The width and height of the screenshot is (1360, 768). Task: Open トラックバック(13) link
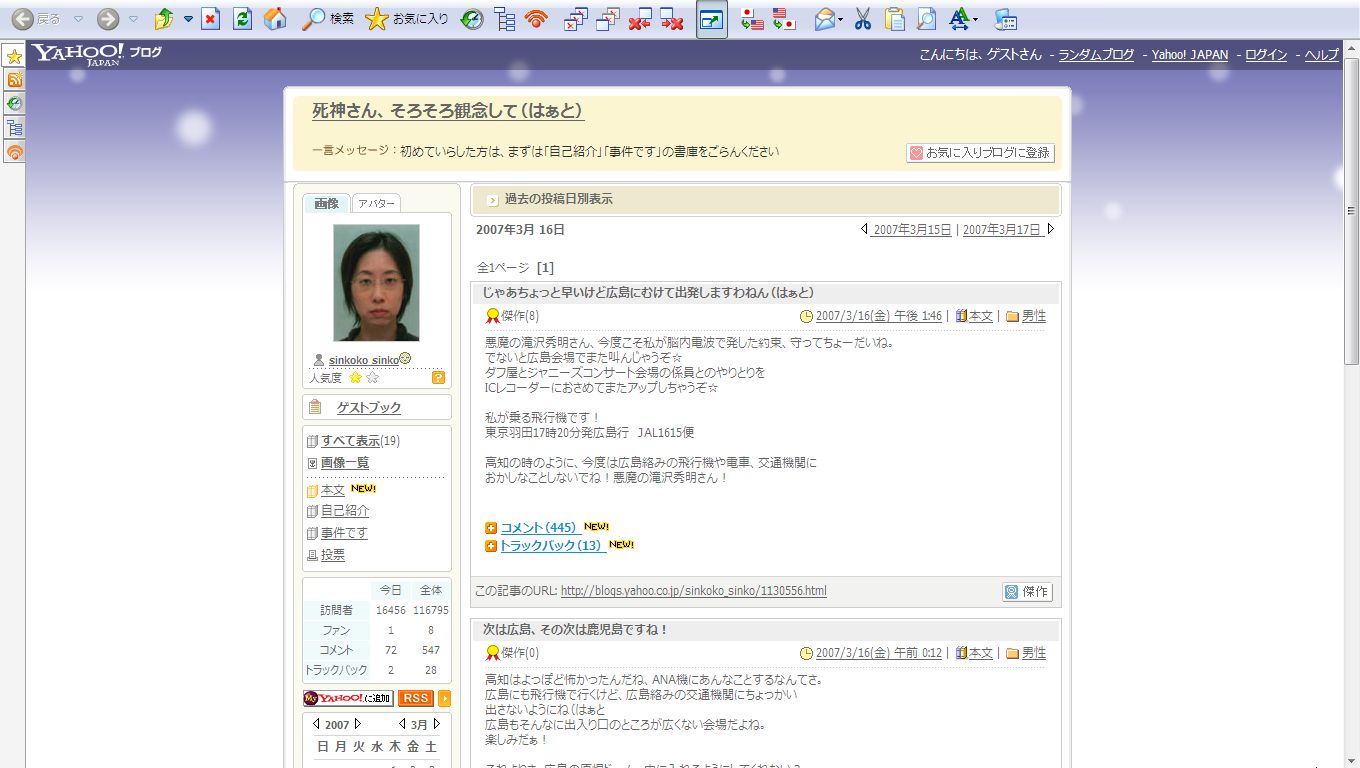tap(551, 546)
